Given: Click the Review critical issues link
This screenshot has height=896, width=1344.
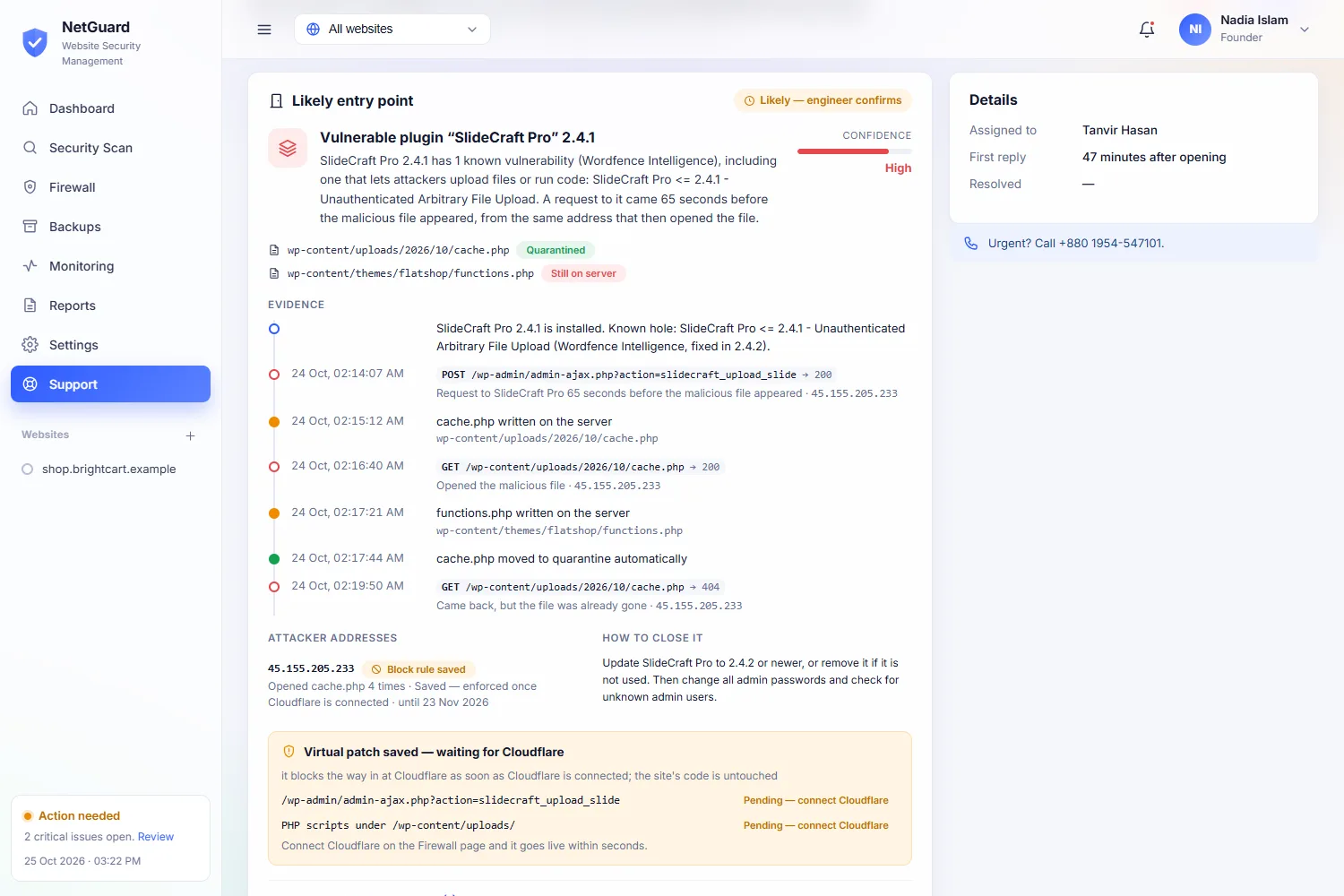Looking at the screenshot, I should [x=156, y=837].
